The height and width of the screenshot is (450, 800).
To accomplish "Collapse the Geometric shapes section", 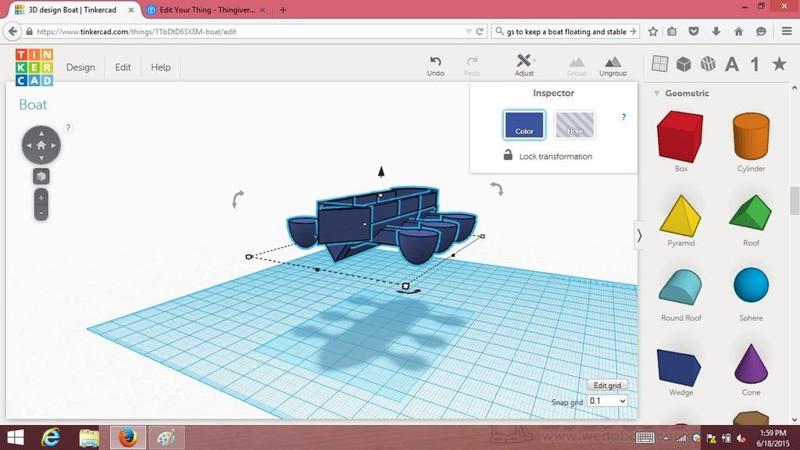I will pyautogui.click(x=657, y=93).
